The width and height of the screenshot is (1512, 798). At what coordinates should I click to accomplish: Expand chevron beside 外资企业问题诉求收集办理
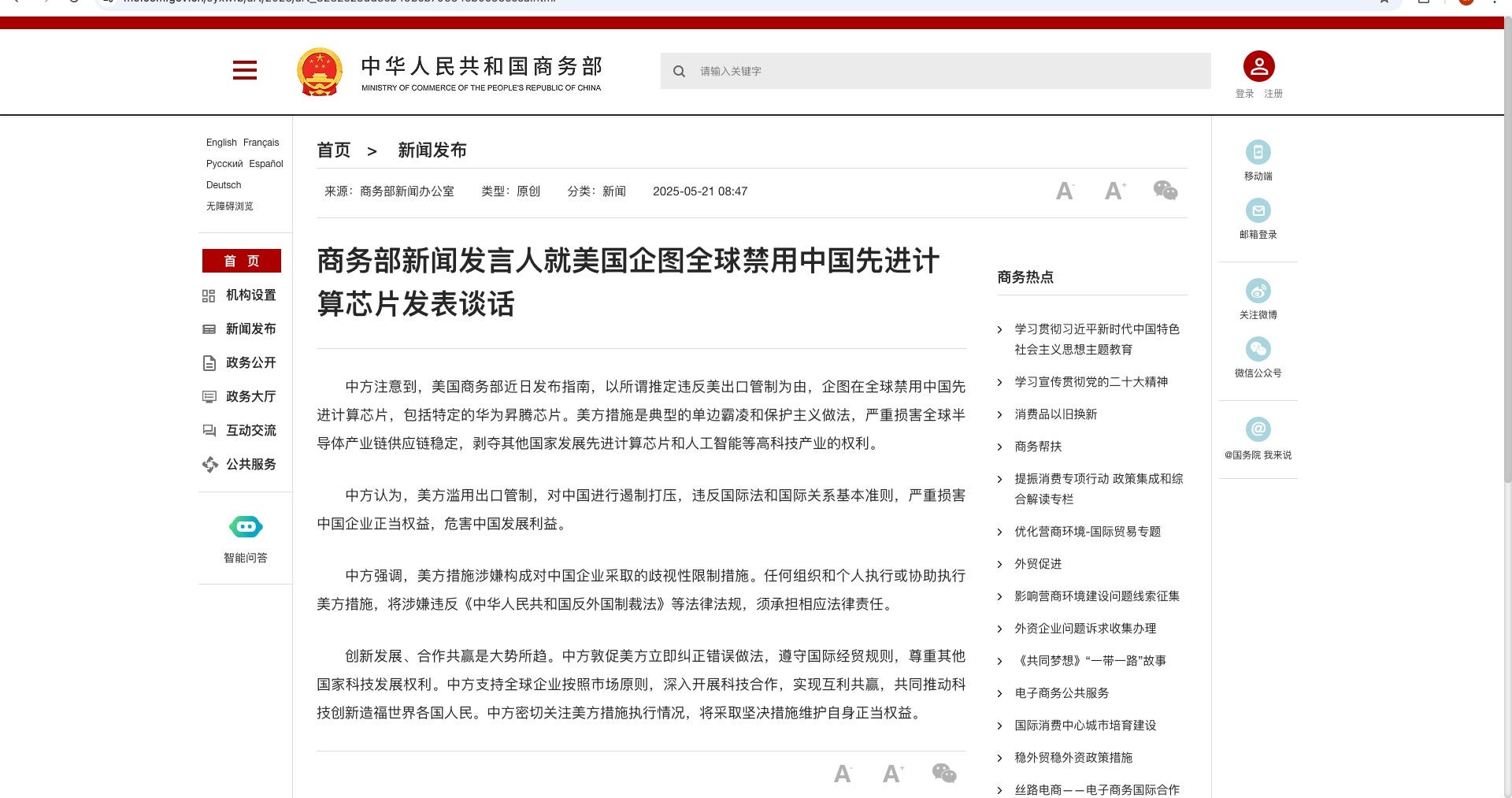[999, 629]
